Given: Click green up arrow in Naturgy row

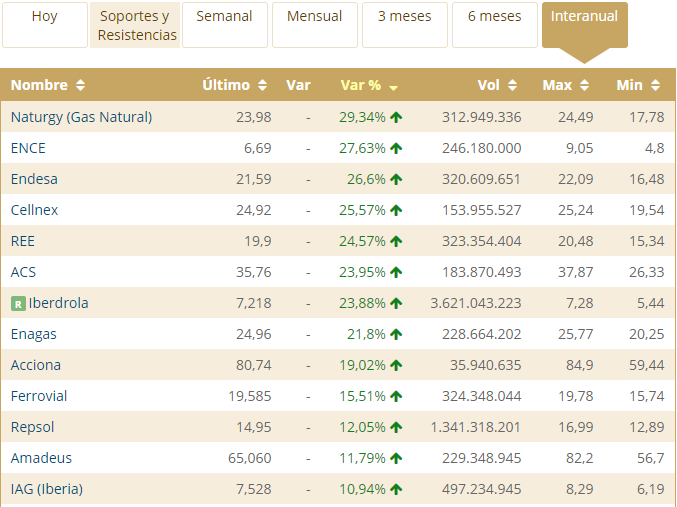Looking at the screenshot, I should 396,117.
